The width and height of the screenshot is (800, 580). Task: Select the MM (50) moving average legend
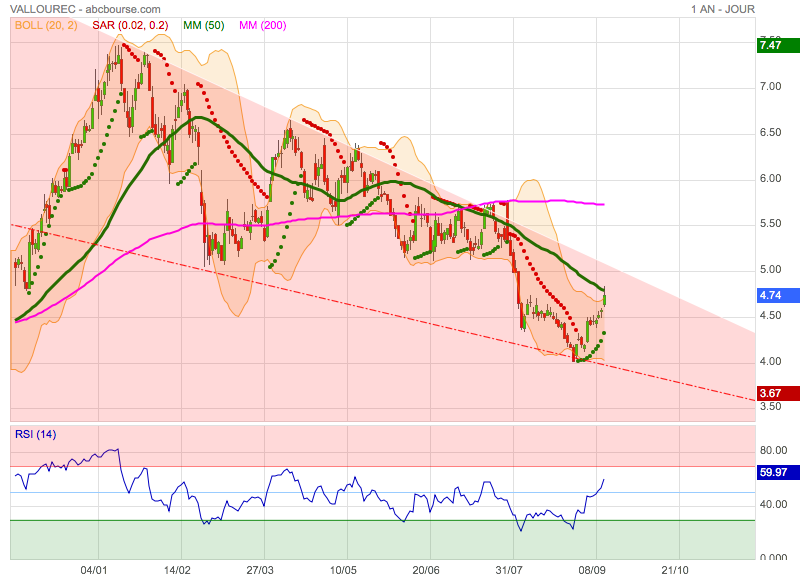click(204, 25)
